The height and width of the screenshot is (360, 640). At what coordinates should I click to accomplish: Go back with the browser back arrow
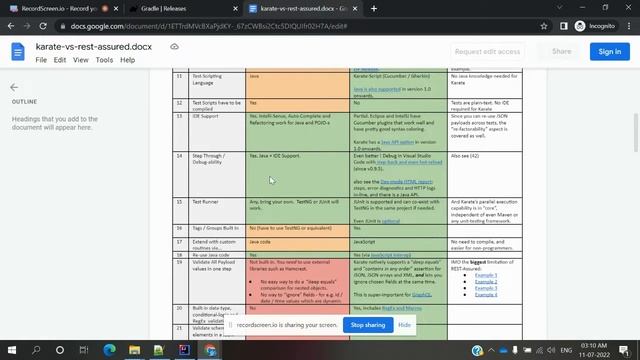pos(11,26)
